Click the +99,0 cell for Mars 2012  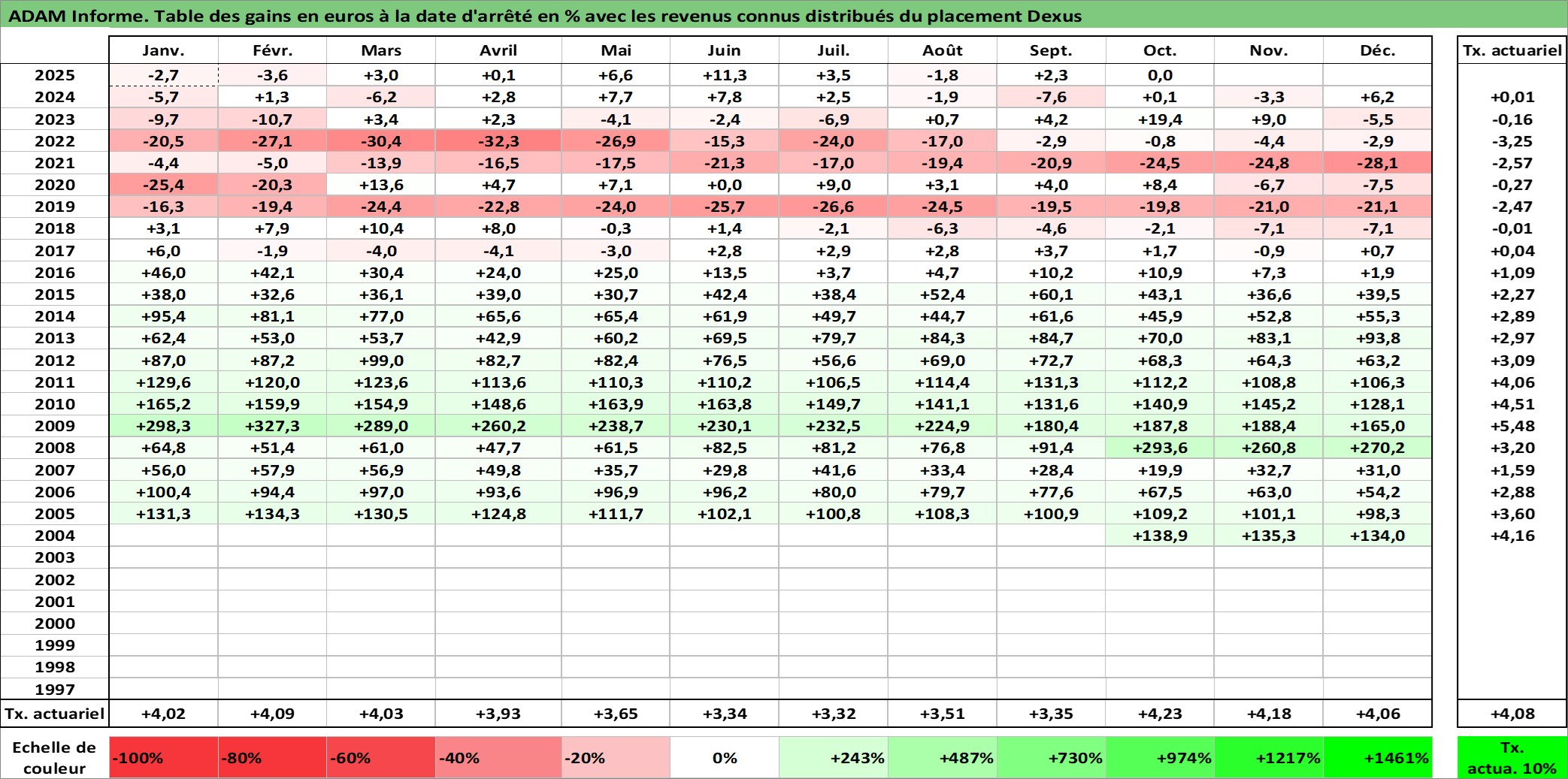[381, 361]
